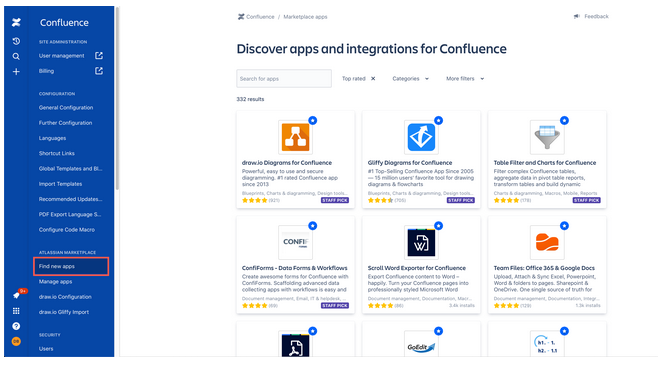Remove the Top rated filter with X

point(373,79)
